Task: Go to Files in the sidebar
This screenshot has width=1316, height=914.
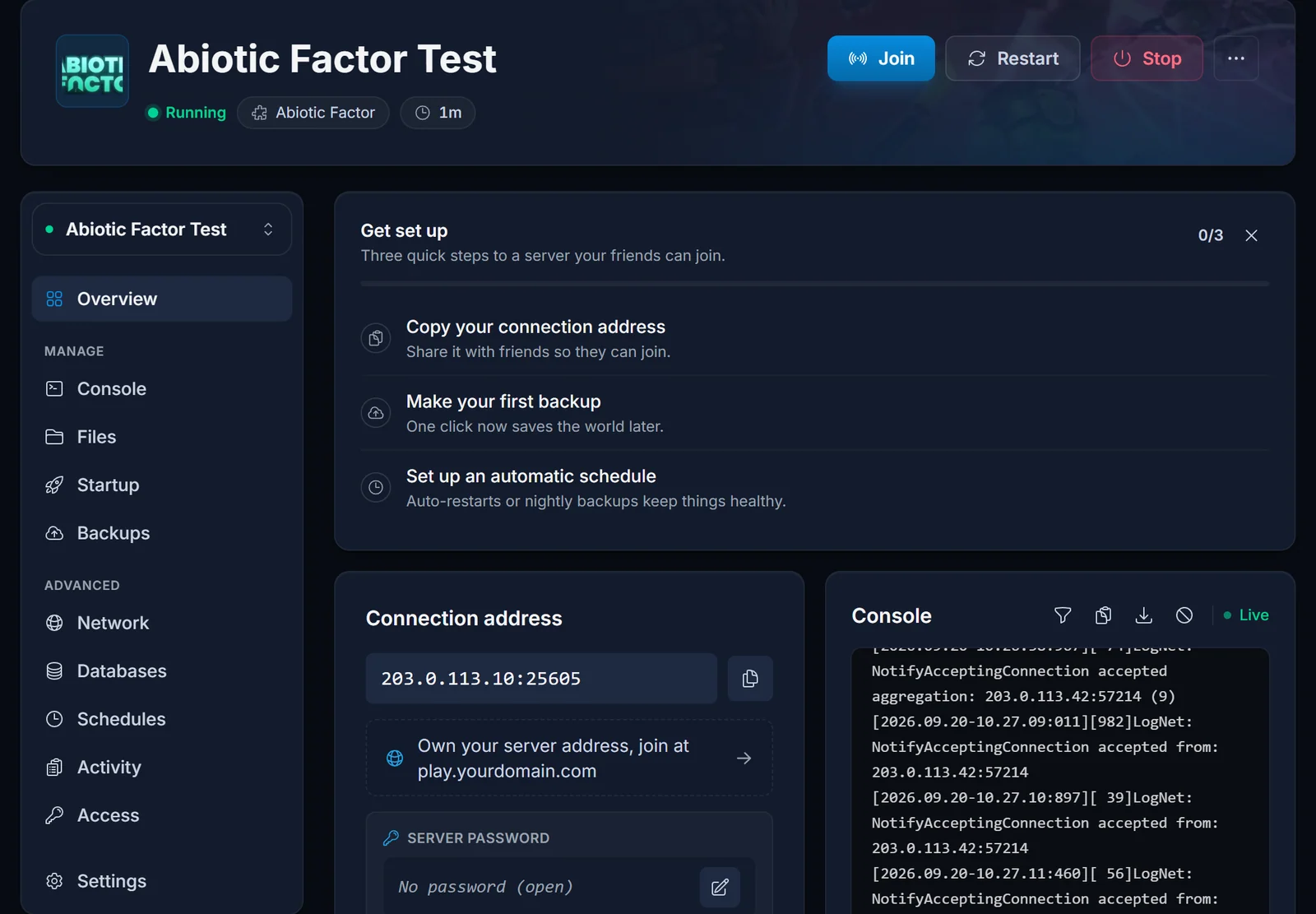Action: click(162, 437)
